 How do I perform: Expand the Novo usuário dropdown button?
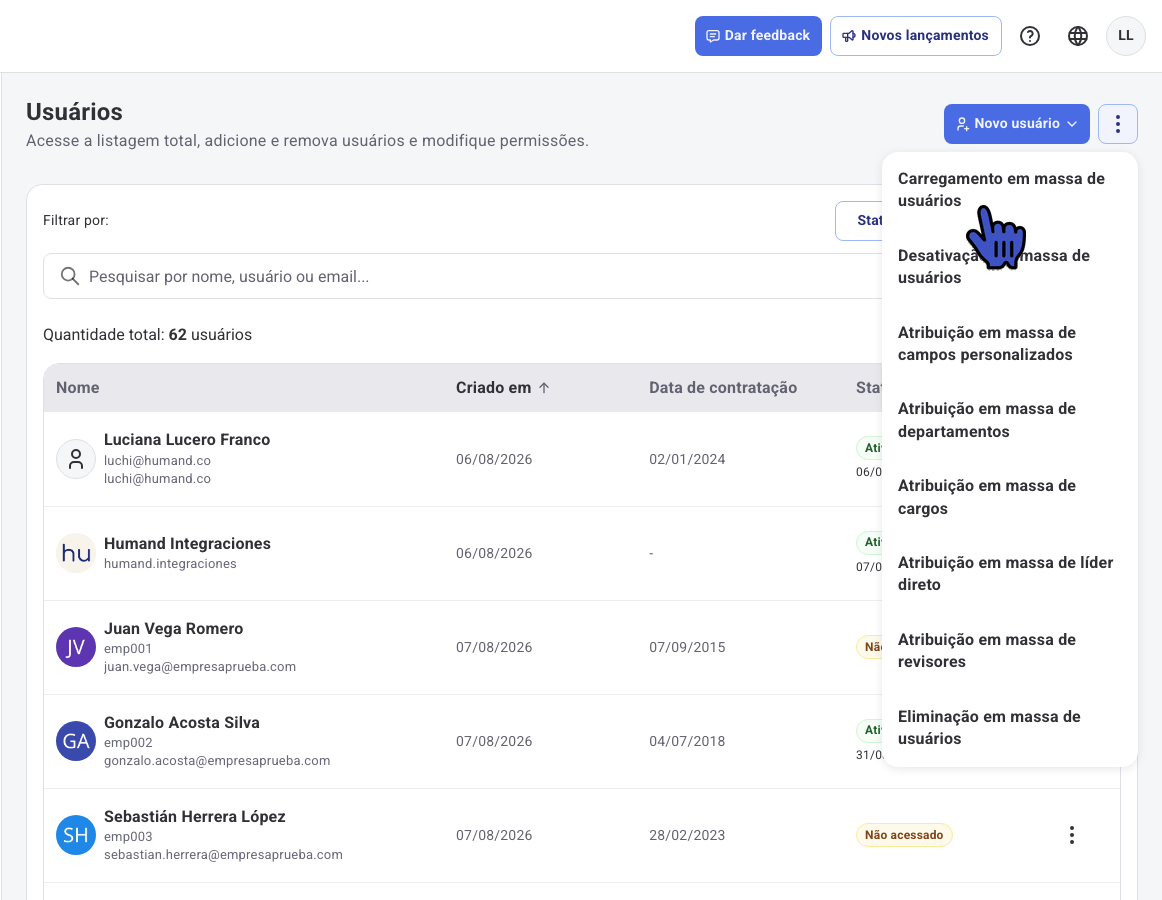[1017, 124]
